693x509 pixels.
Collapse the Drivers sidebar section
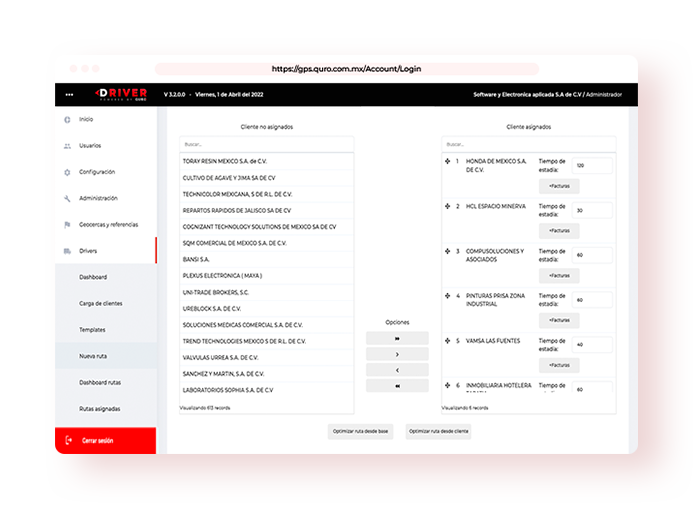pos(106,251)
